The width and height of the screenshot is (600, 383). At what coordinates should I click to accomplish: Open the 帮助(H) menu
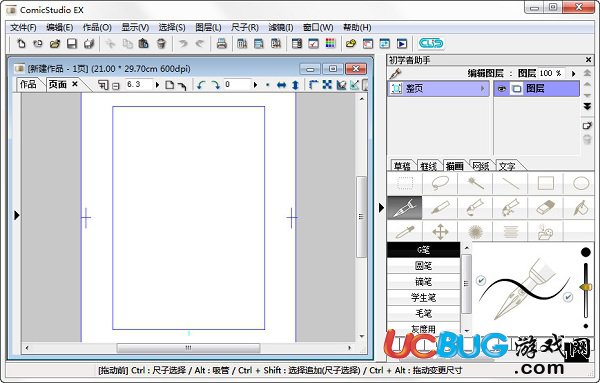point(357,28)
